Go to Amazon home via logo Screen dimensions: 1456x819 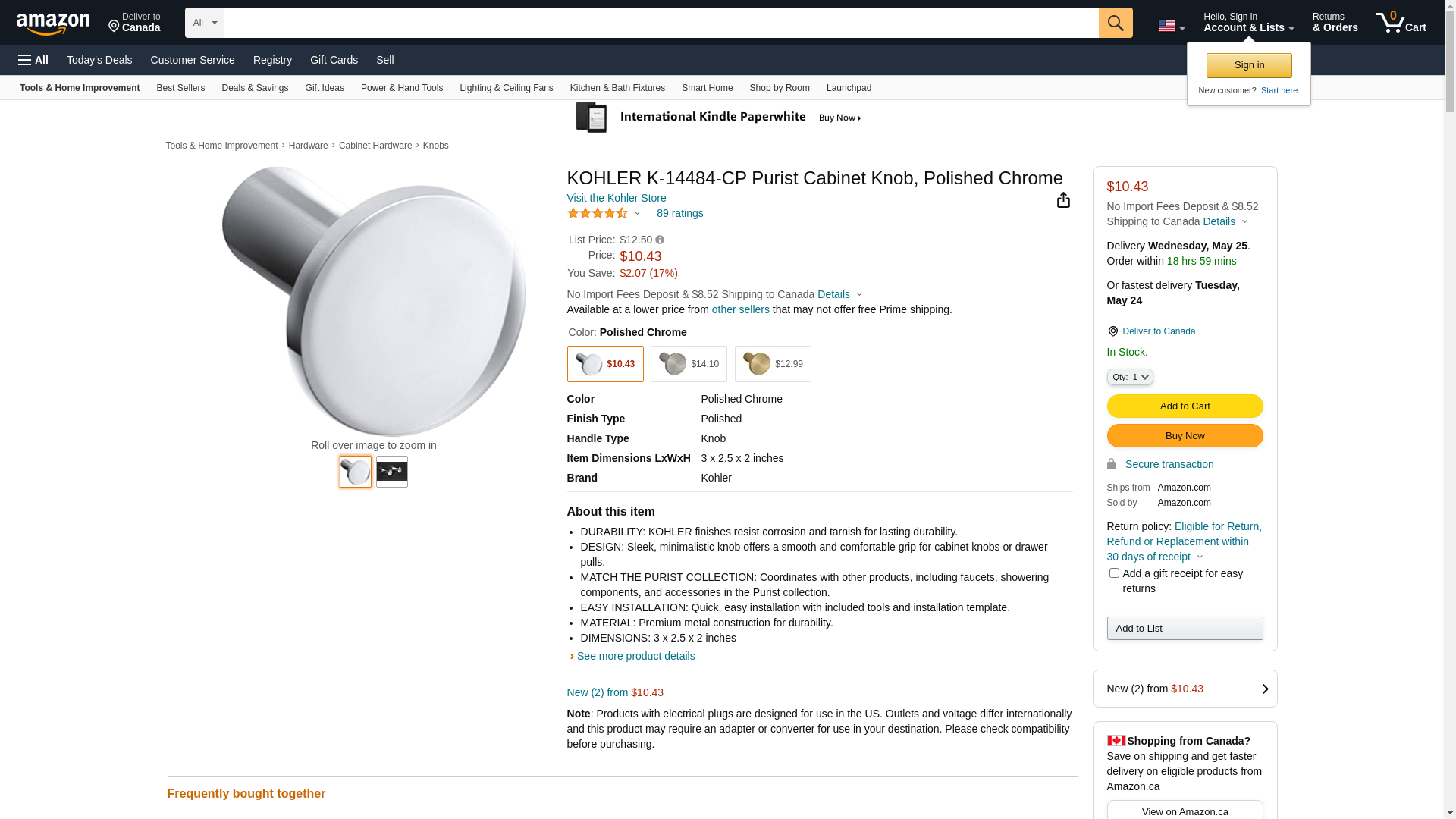(53, 24)
